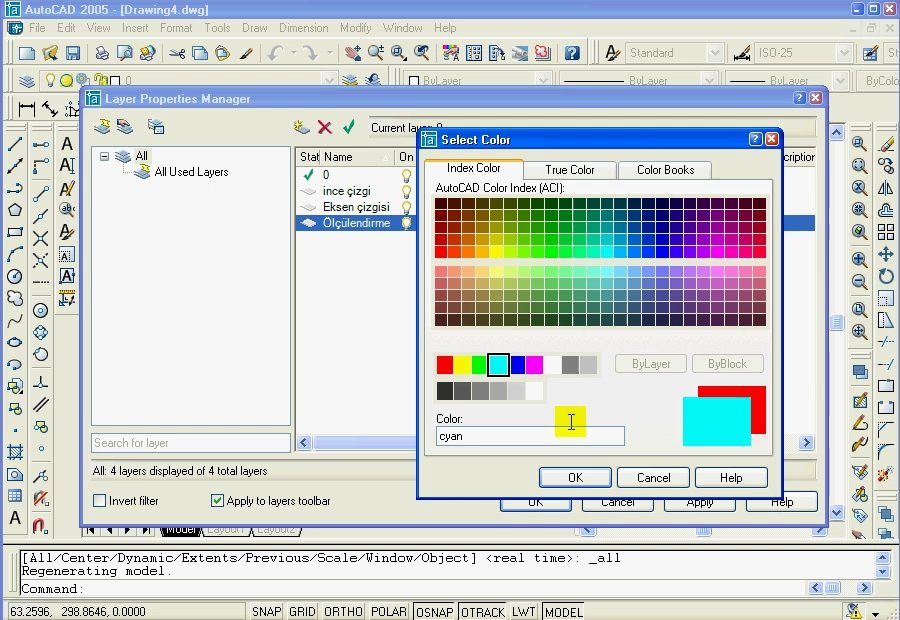Open the Undo history dropdown arrow
The height and width of the screenshot is (620, 900).
pos(293,53)
